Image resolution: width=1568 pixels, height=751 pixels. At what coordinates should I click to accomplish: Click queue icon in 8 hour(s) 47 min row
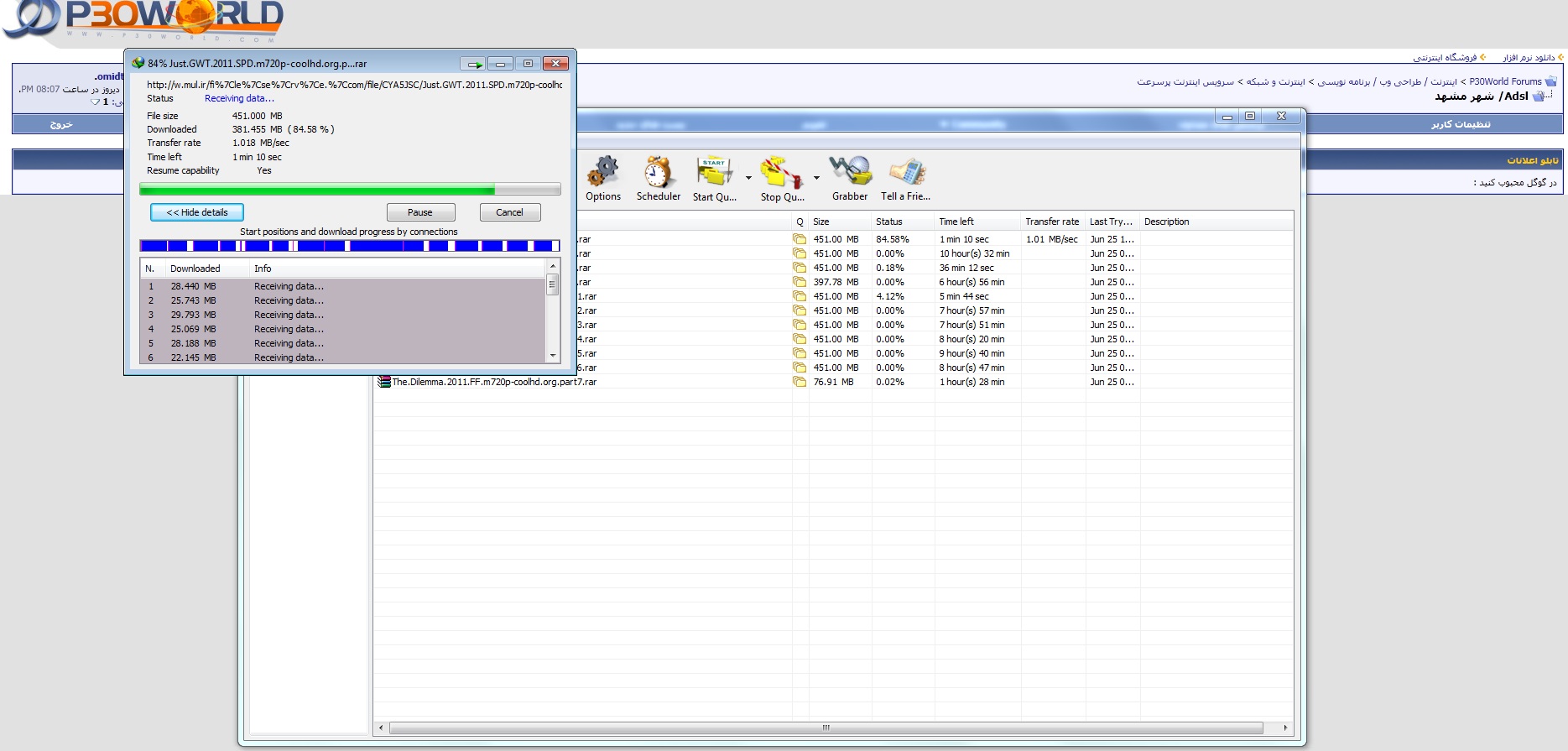[x=800, y=368]
